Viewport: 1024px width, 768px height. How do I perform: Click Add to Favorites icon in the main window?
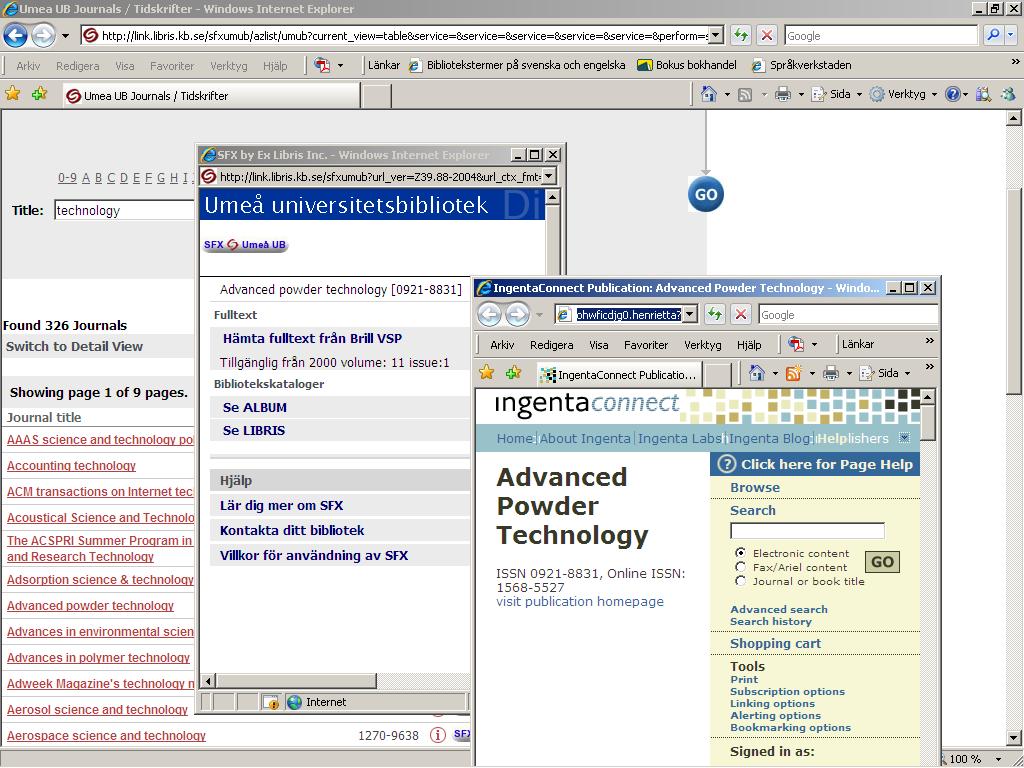click(39, 93)
